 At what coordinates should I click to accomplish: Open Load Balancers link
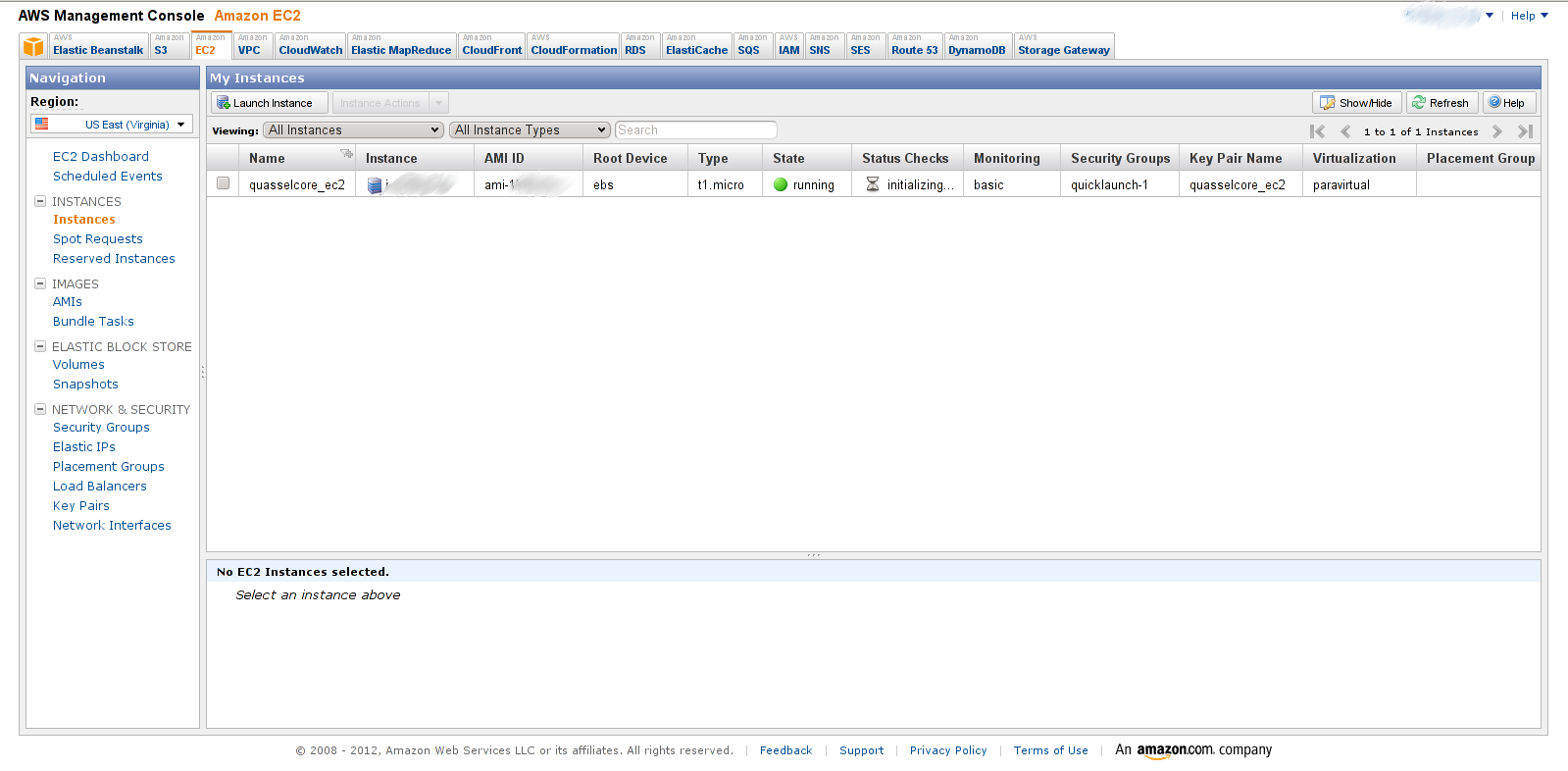[x=100, y=486]
